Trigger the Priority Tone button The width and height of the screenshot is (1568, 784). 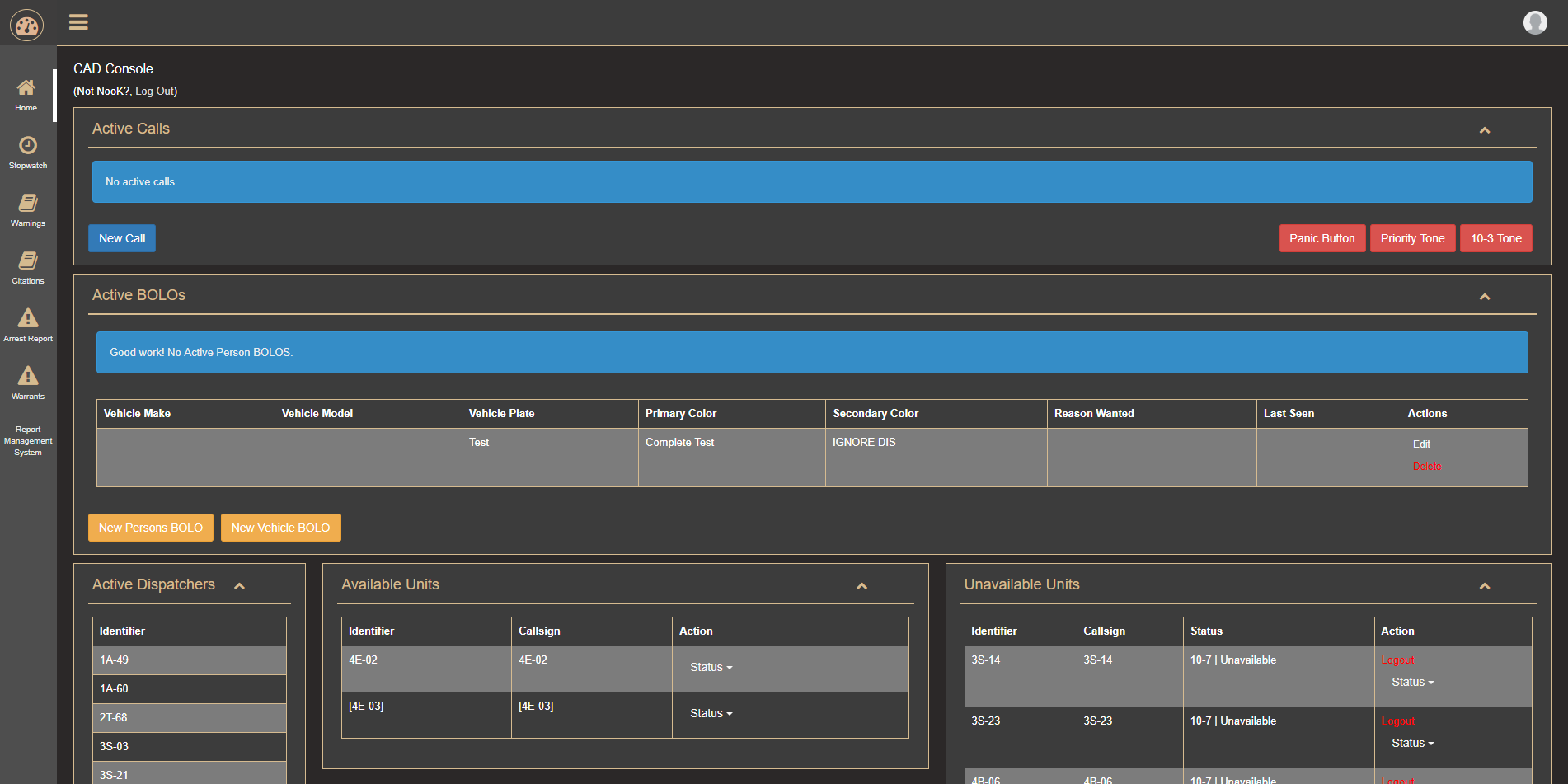tap(1412, 238)
